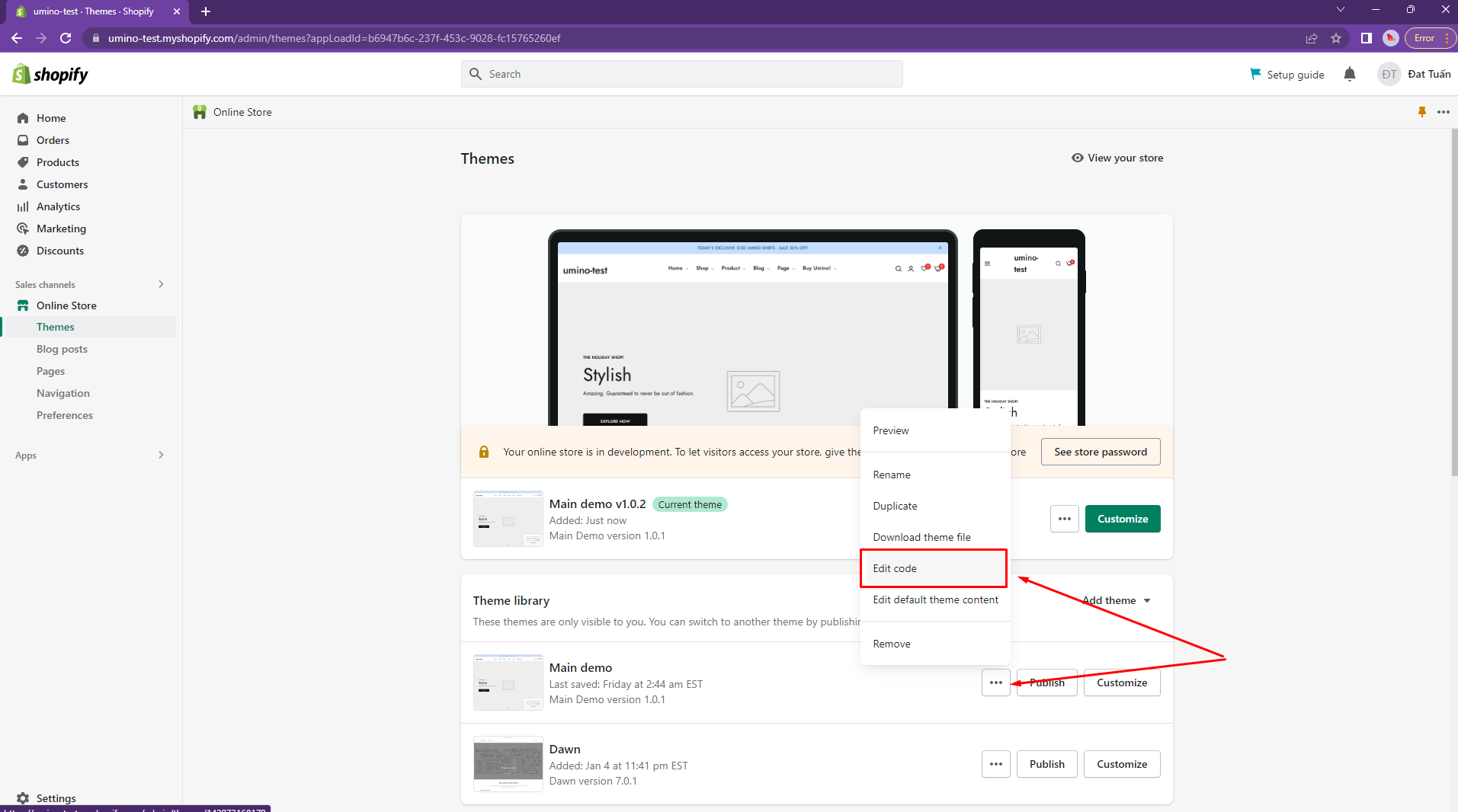Click the Customers person icon

[x=23, y=184]
